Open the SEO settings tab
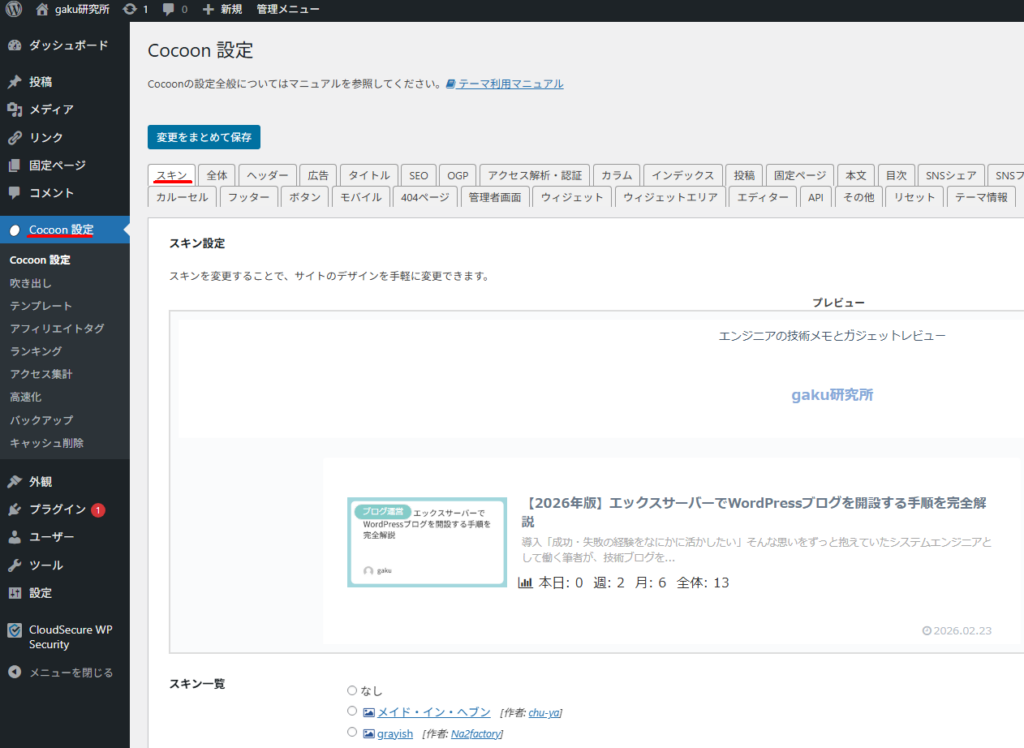1024x748 pixels. pos(418,175)
